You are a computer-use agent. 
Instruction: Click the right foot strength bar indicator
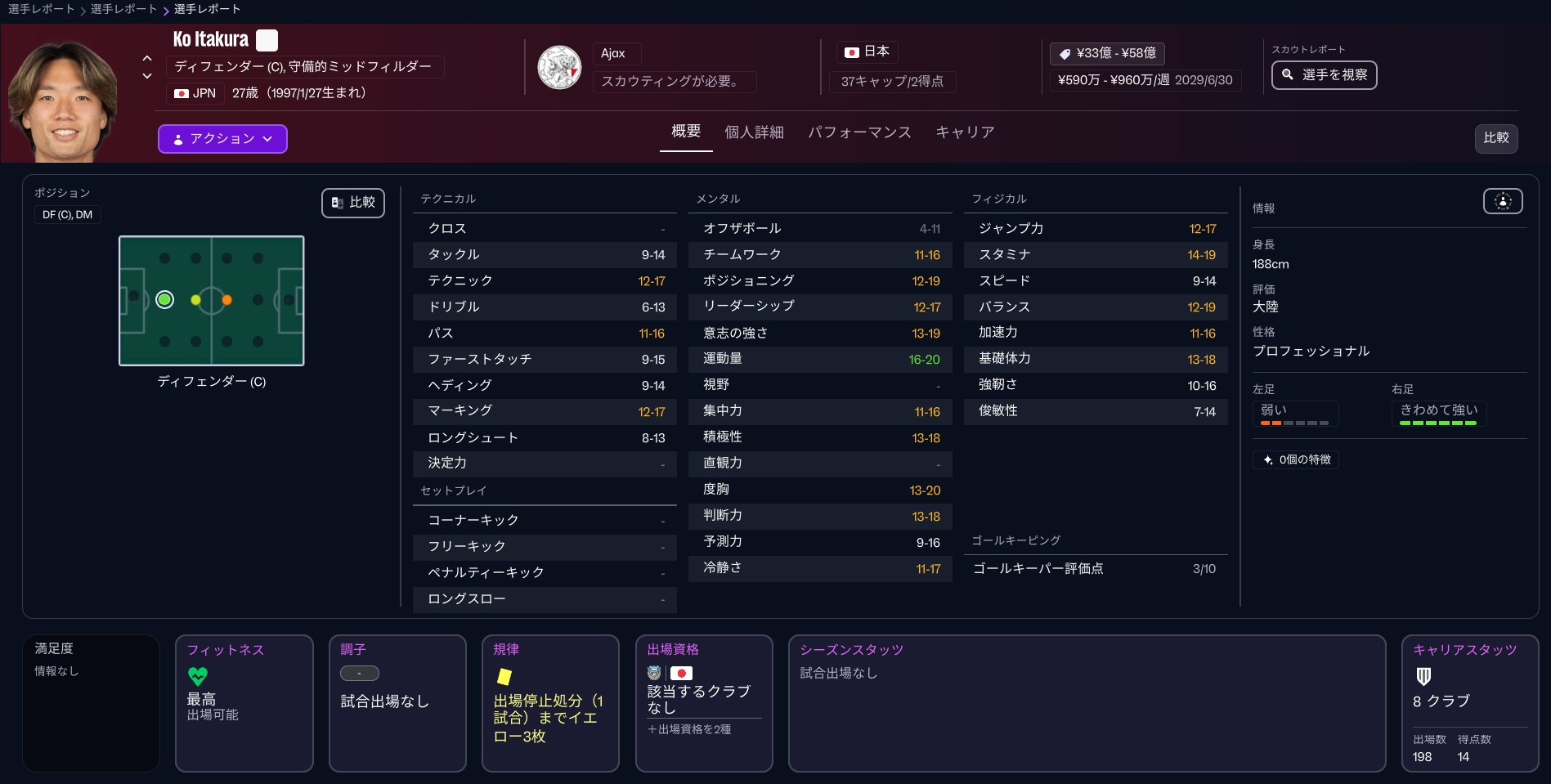coord(1437,423)
